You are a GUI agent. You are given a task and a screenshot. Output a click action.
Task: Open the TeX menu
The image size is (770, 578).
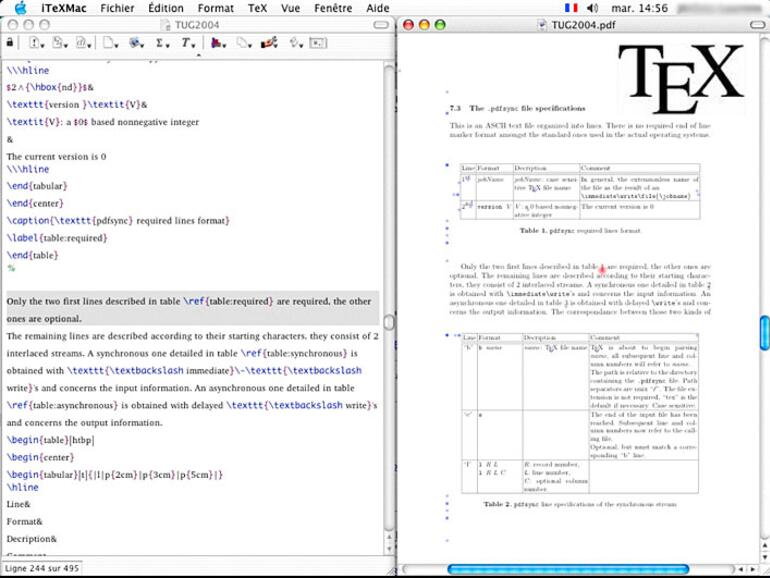(x=258, y=7)
